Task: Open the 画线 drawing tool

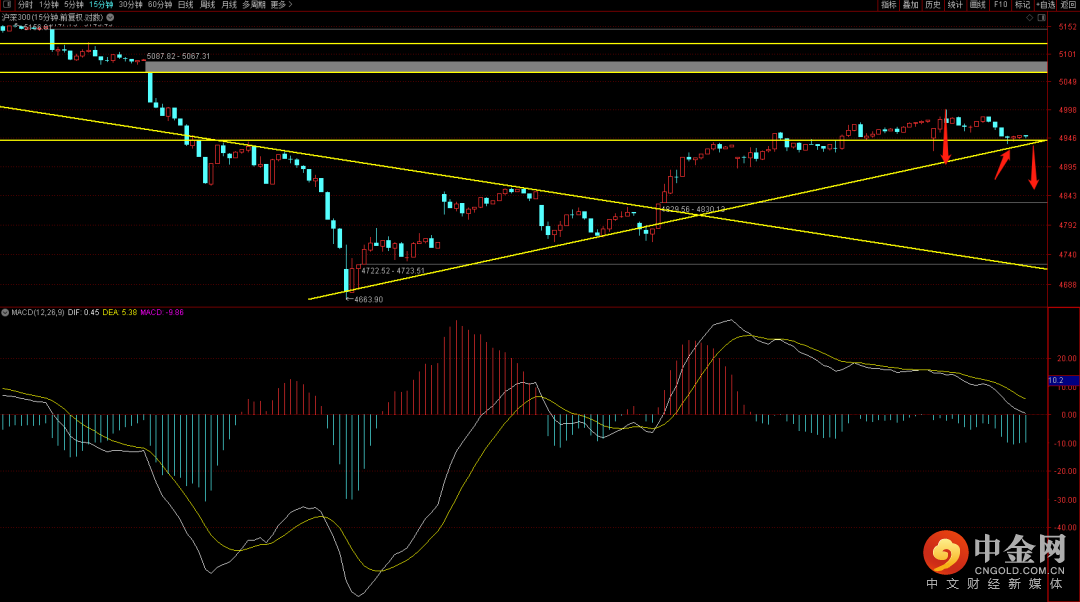Action: pyautogui.click(x=977, y=5)
